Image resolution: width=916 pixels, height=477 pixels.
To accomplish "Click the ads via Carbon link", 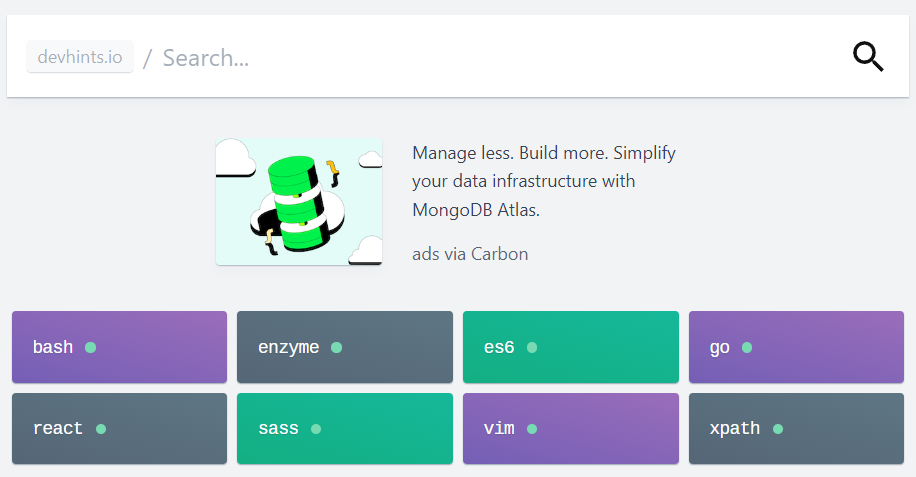I will (470, 254).
